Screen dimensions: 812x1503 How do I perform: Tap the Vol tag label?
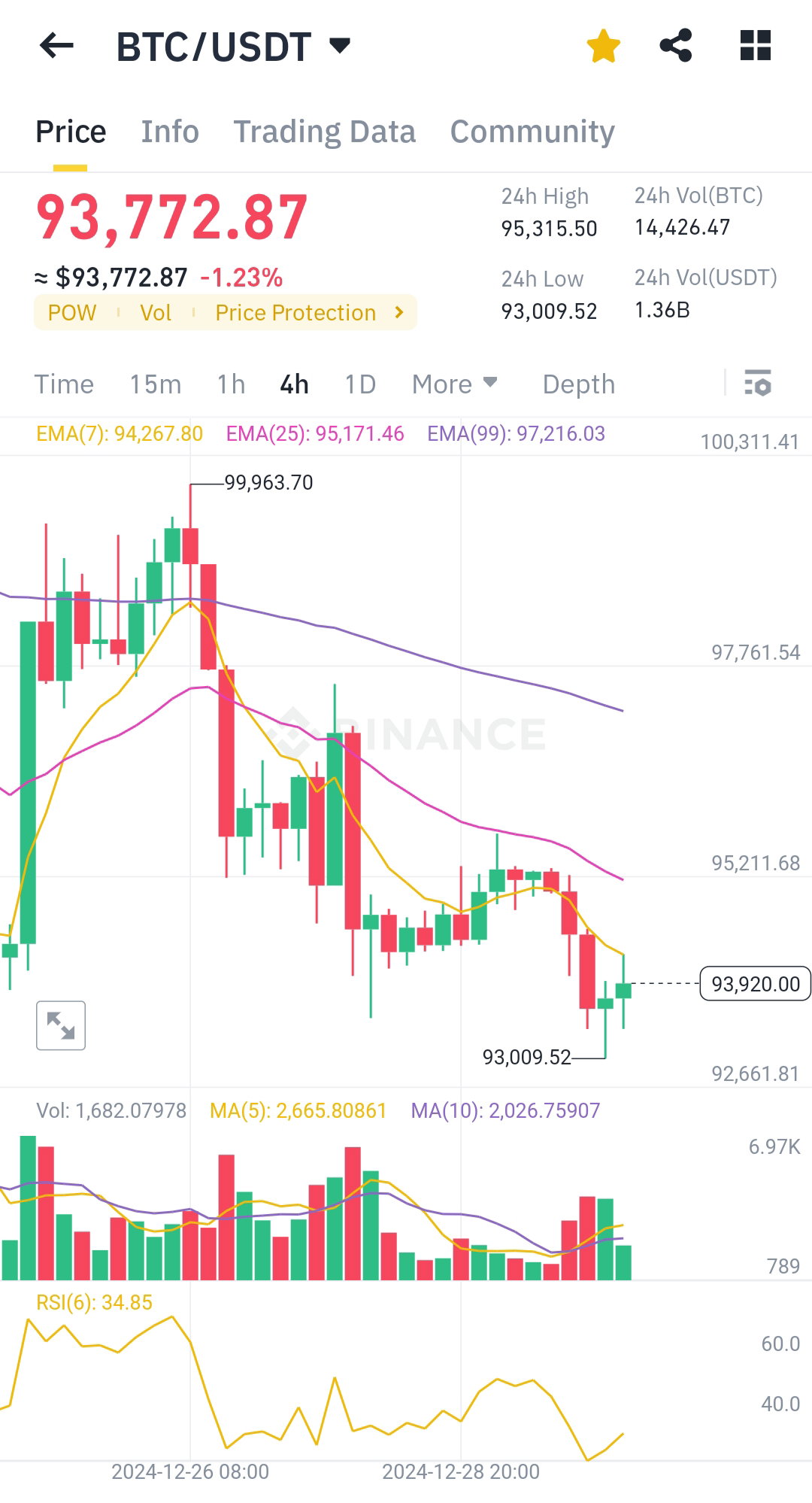click(156, 313)
